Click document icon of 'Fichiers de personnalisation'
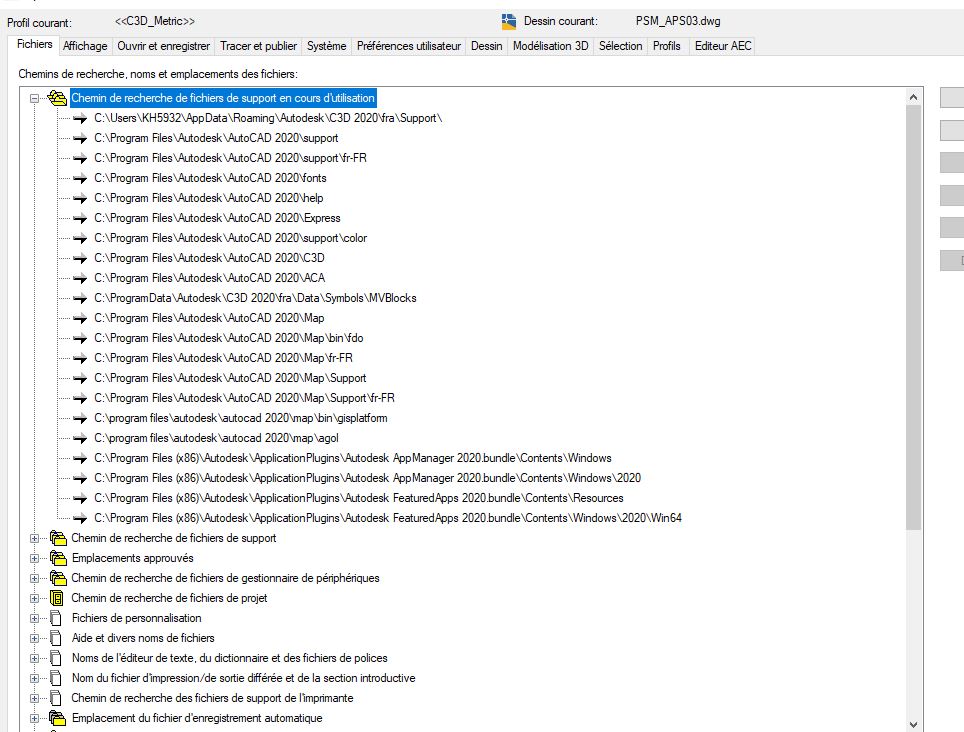 click(x=56, y=618)
